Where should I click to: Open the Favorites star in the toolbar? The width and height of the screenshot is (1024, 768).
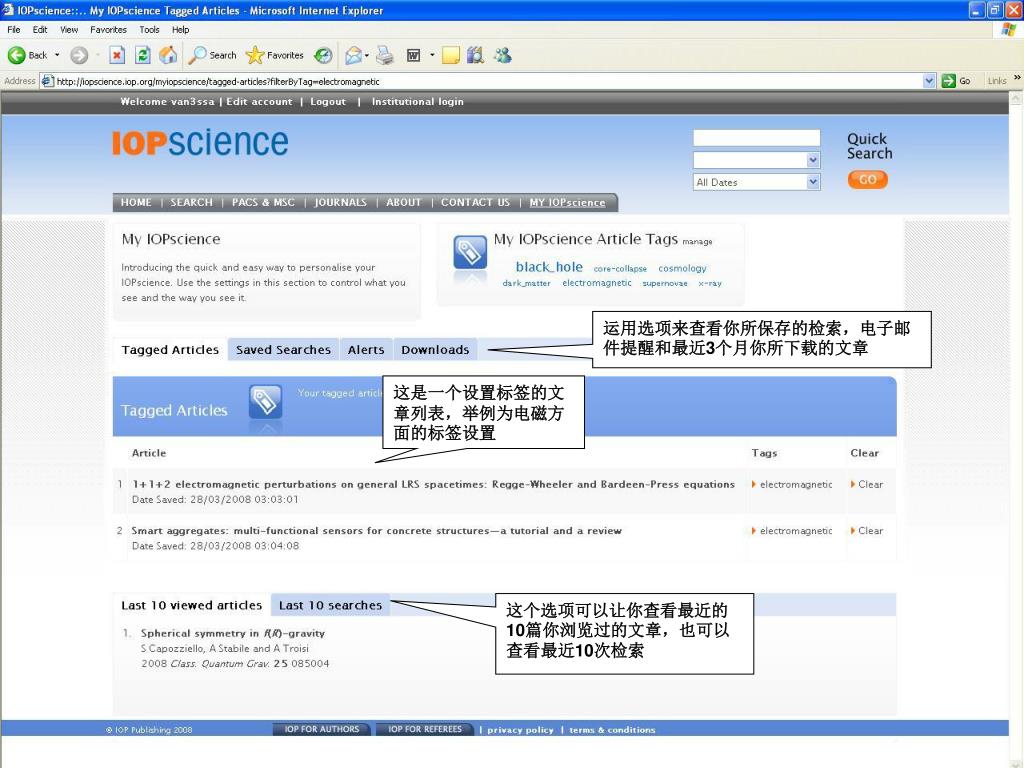[x=274, y=56]
